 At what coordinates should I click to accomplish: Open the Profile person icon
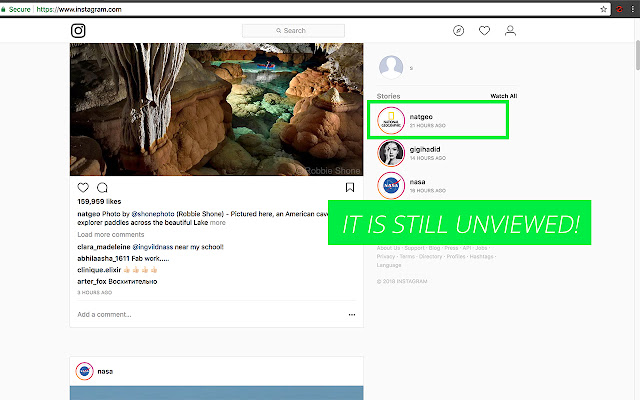coord(510,31)
